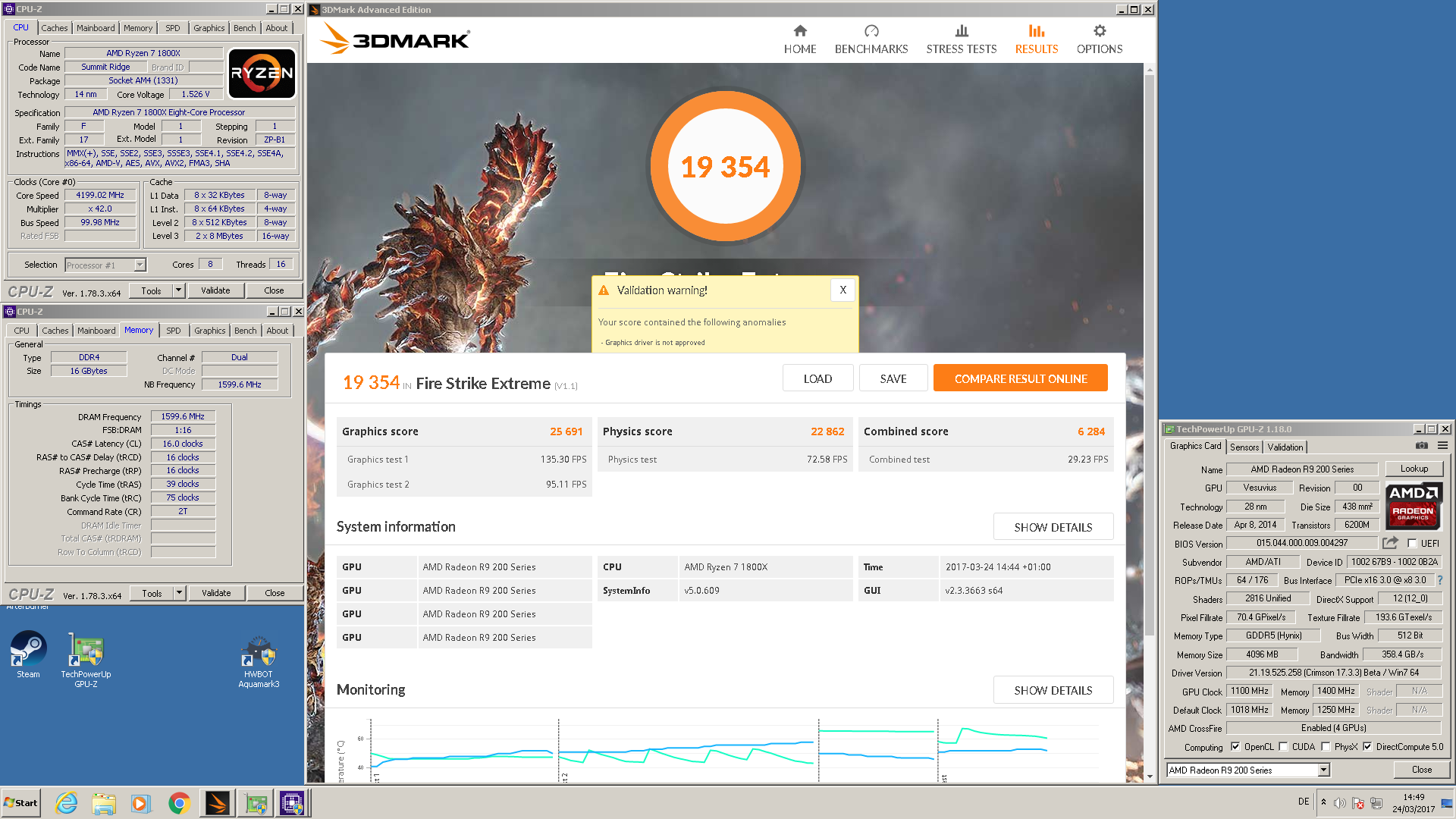Switch to the Caches tab in upper CPU-Z

click(x=55, y=28)
